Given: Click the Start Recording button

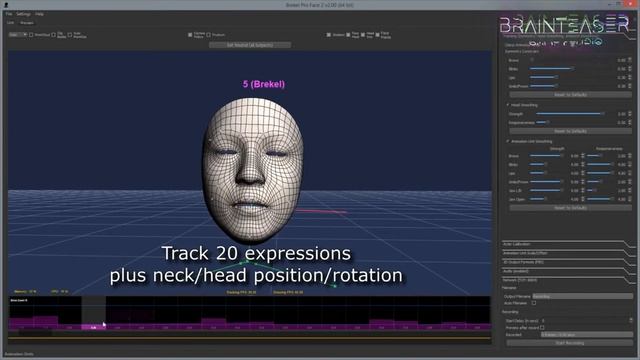Looking at the screenshot, I should (570, 343).
